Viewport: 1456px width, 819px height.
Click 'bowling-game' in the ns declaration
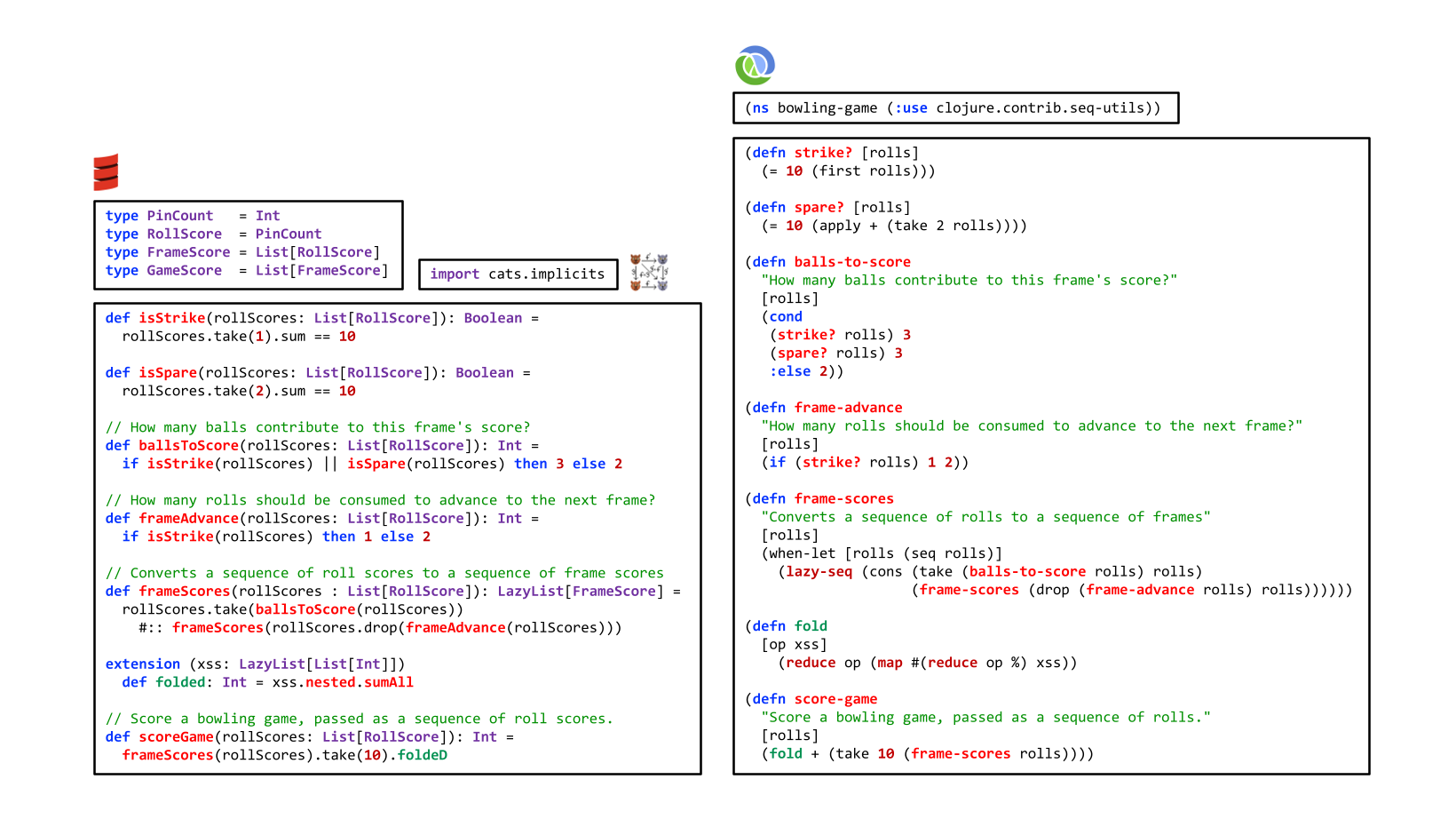point(827,108)
